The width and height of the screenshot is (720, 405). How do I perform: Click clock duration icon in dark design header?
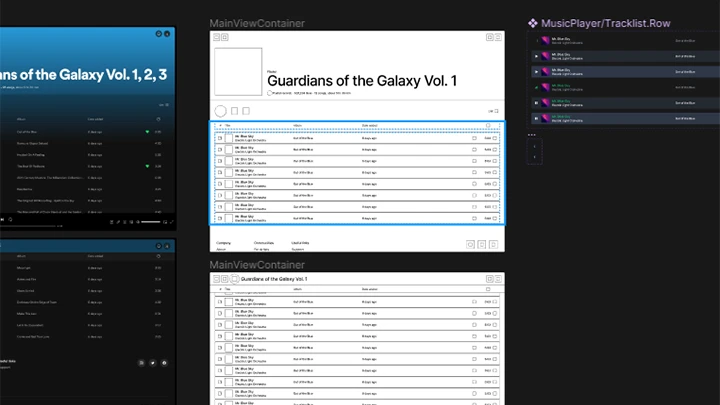158,119
